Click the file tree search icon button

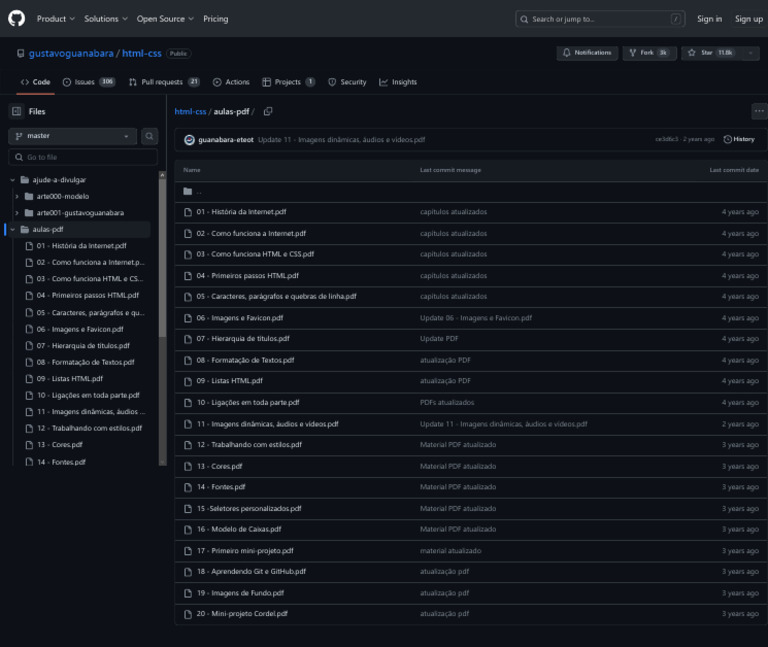[149, 136]
